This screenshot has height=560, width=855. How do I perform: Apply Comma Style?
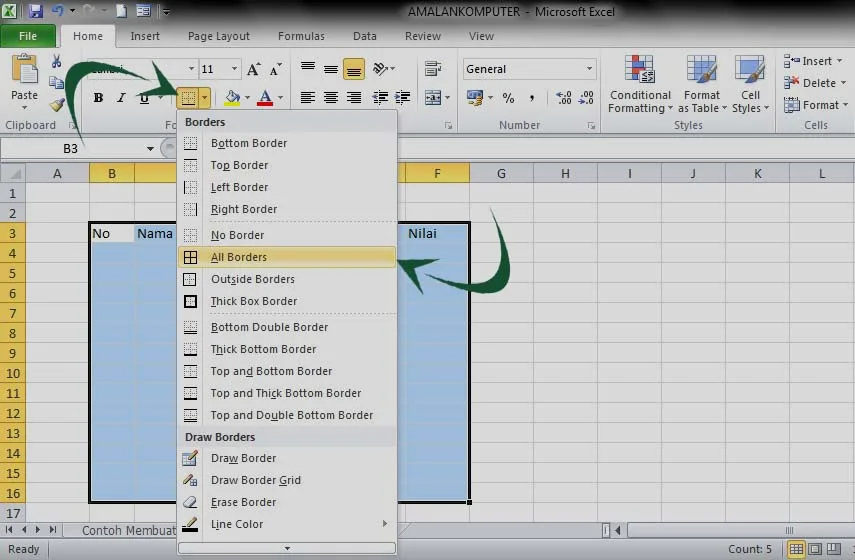tap(531, 98)
